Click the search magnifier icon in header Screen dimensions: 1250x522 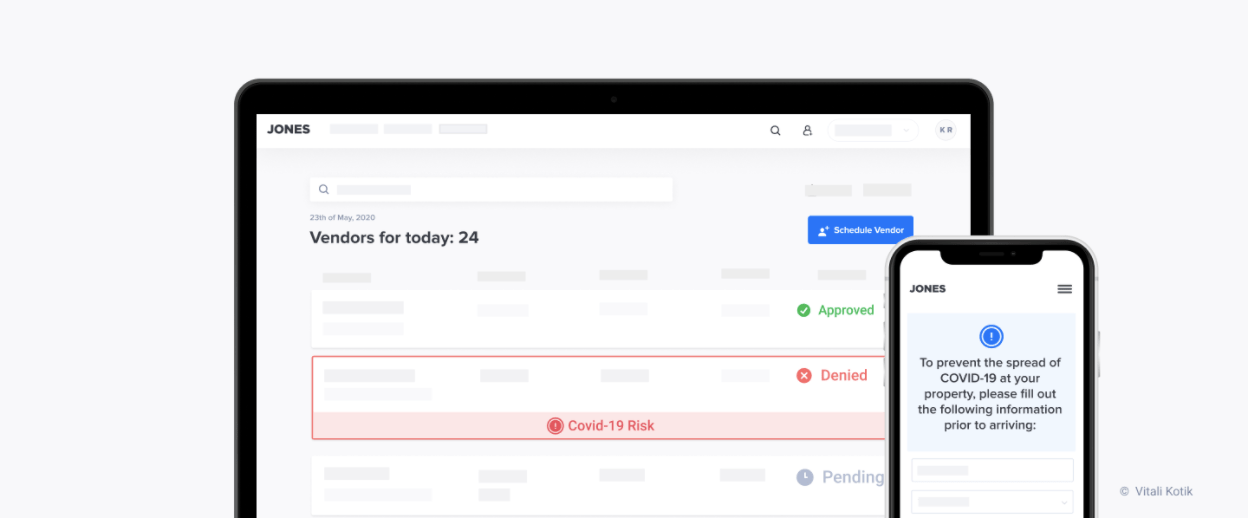tap(775, 130)
